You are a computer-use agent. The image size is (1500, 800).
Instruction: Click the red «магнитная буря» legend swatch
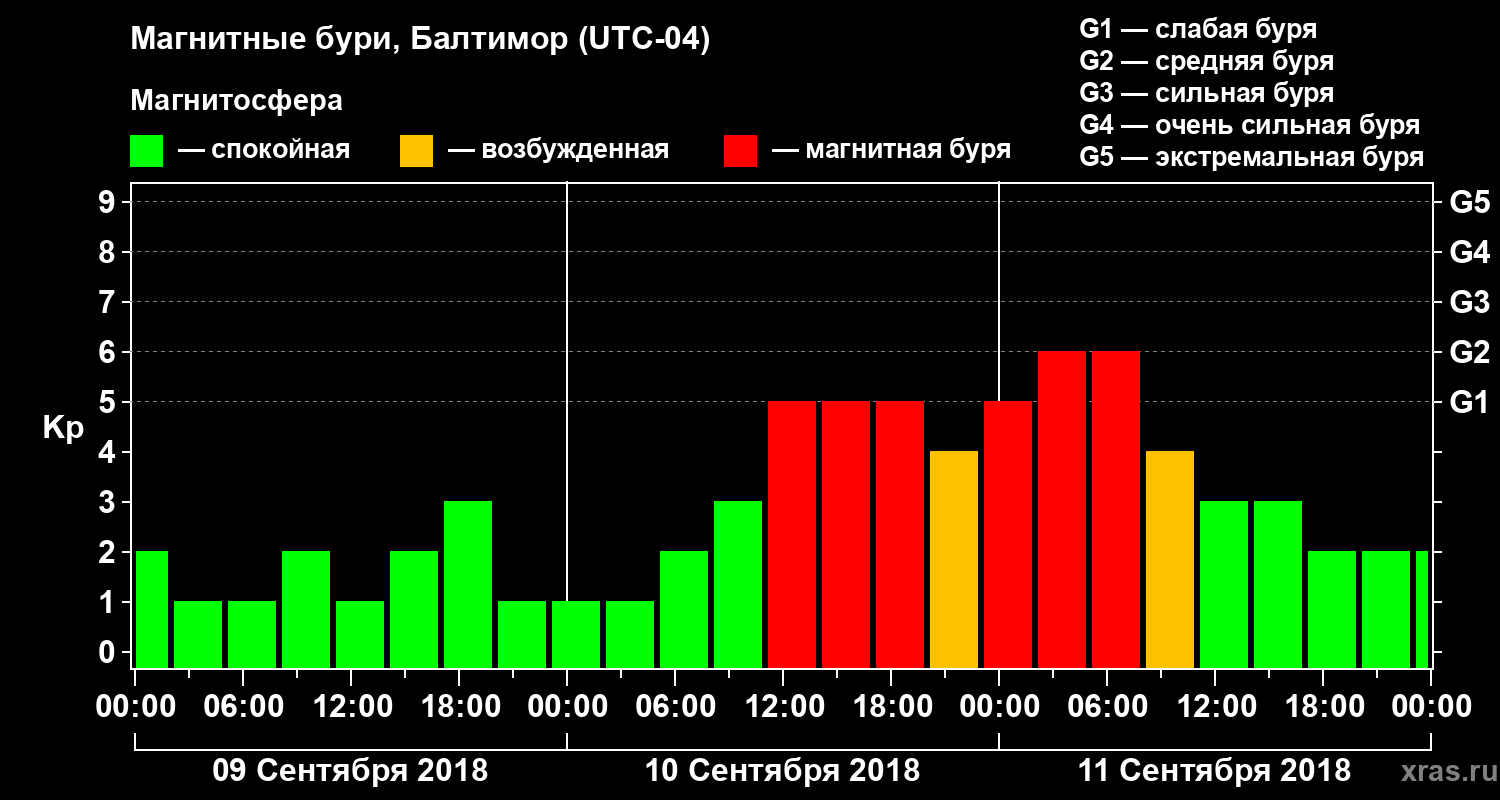tap(740, 151)
